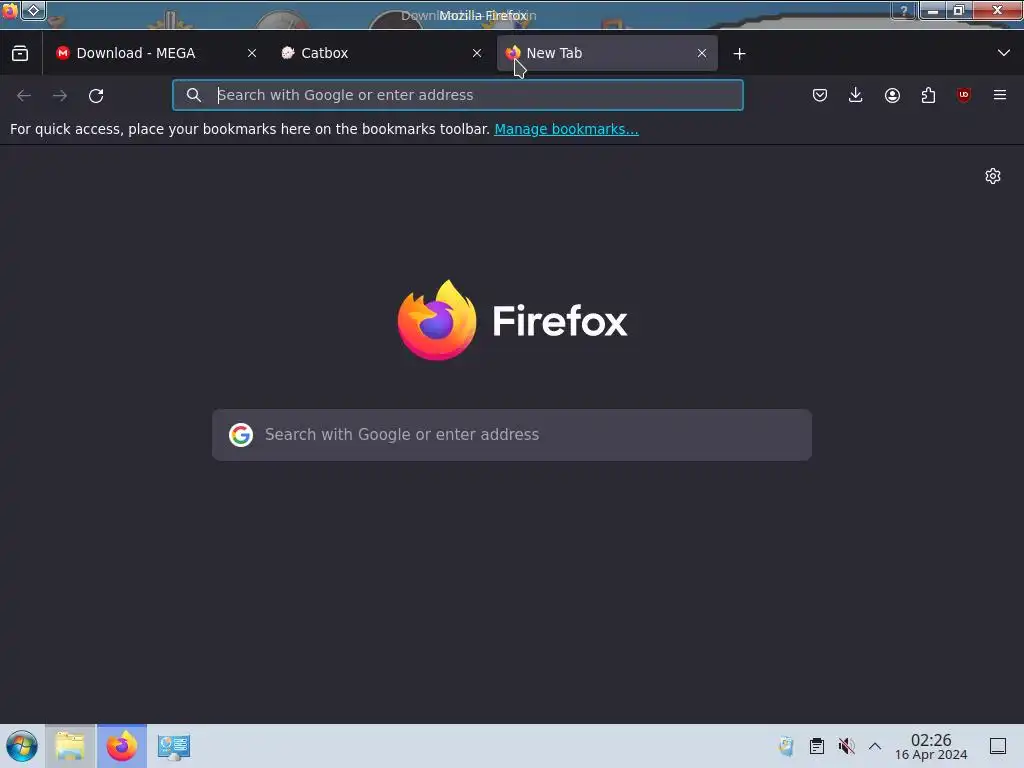Open the Firefox application menu
Screen dimensions: 1024x768
(x=1000, y=95)
